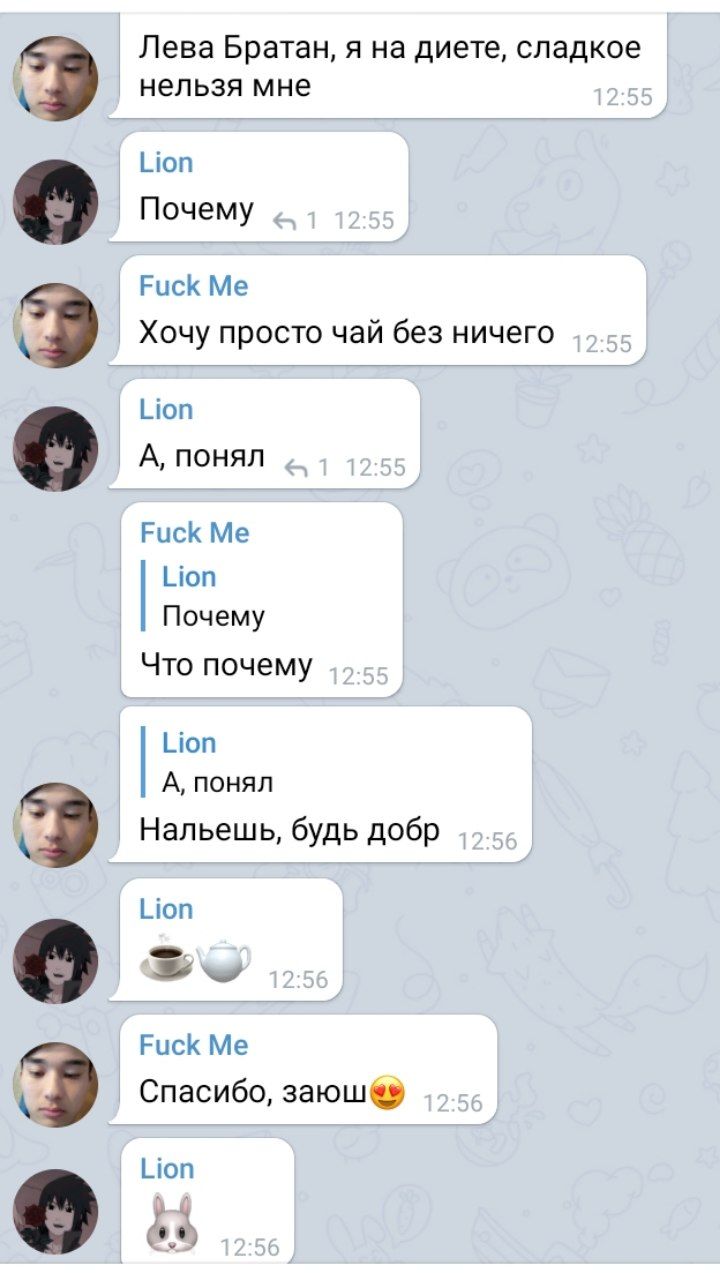Open Lion's avatar beside coffee and teapot emojis
This screenshot has height=1273, width=720.
(x=55, y=961)
